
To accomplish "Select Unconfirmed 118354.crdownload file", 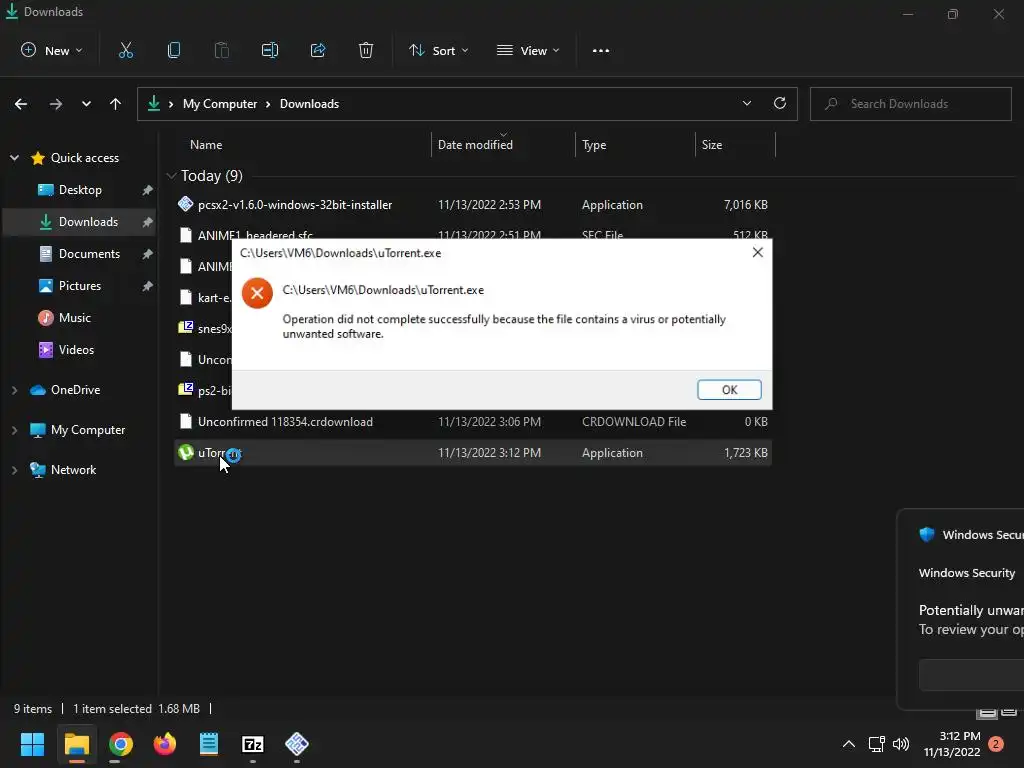I will point(473,422).
